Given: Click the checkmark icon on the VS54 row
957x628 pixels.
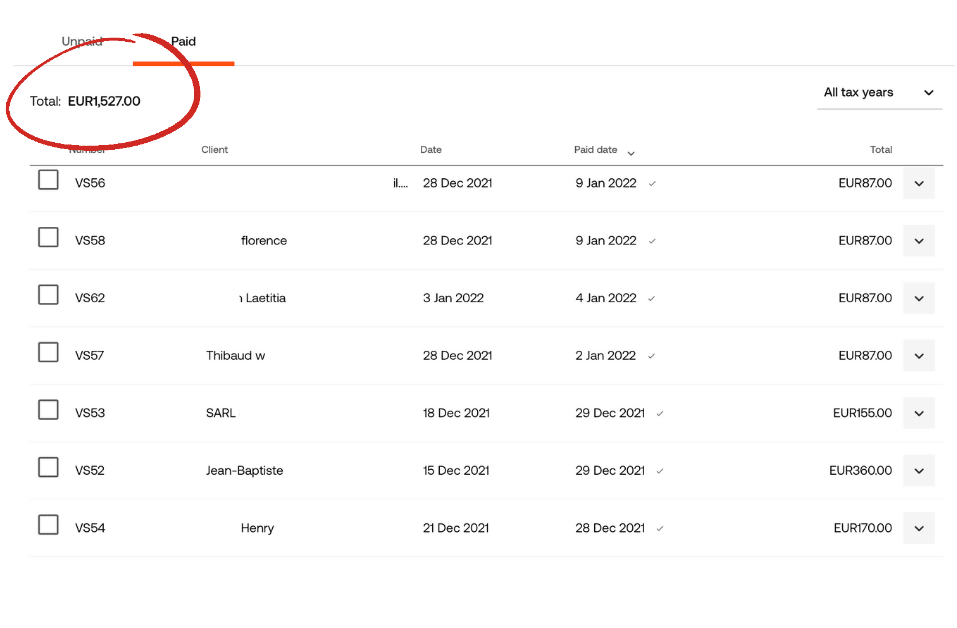Looking at the screenshot, I should (660, 528).
